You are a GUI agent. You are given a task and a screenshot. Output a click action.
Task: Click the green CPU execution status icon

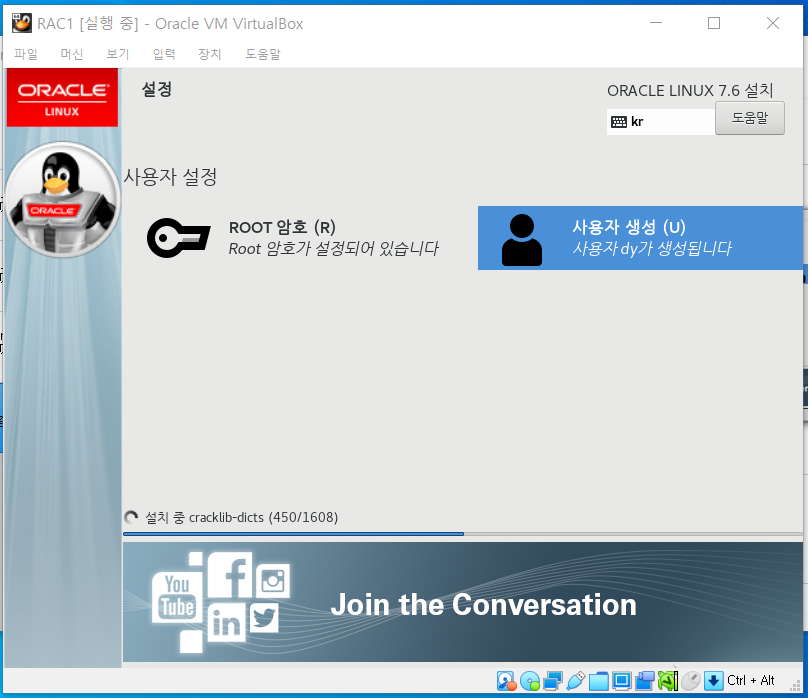(668, 680)
